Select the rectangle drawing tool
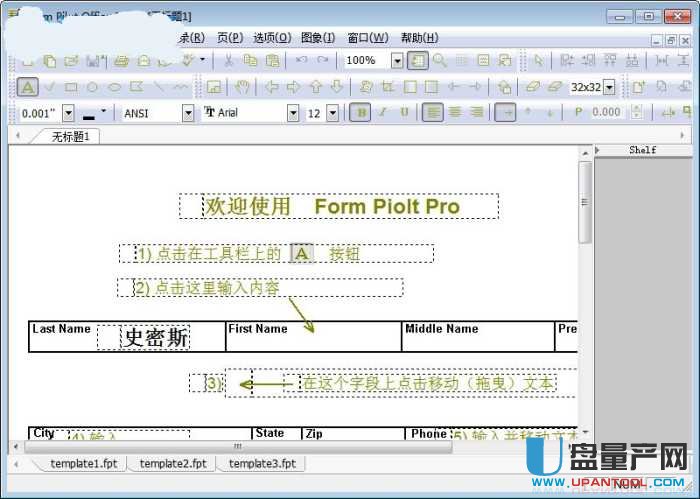This screenshot has width=700, height=499. point(71,87)
